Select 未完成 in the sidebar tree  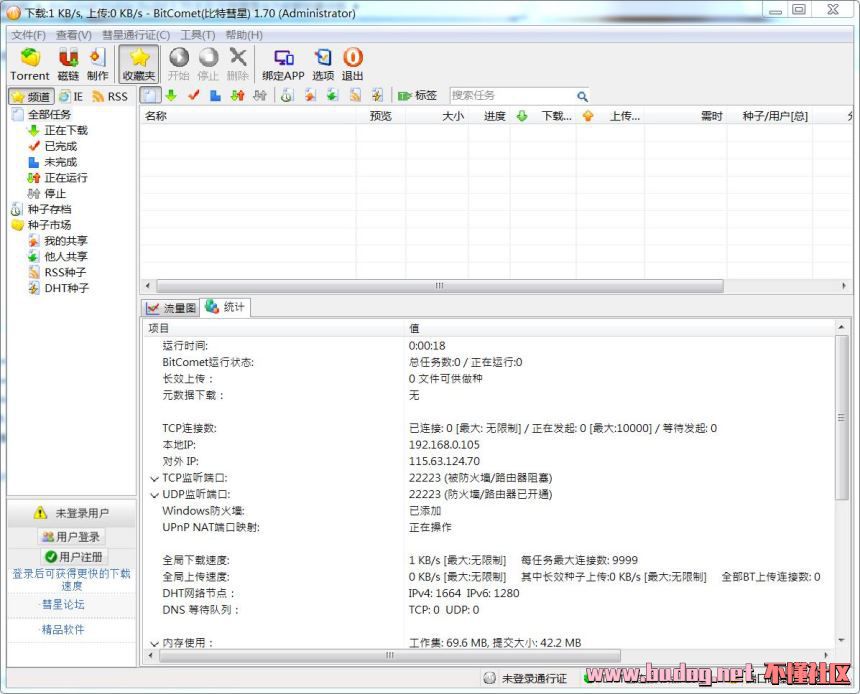point(60,162)
